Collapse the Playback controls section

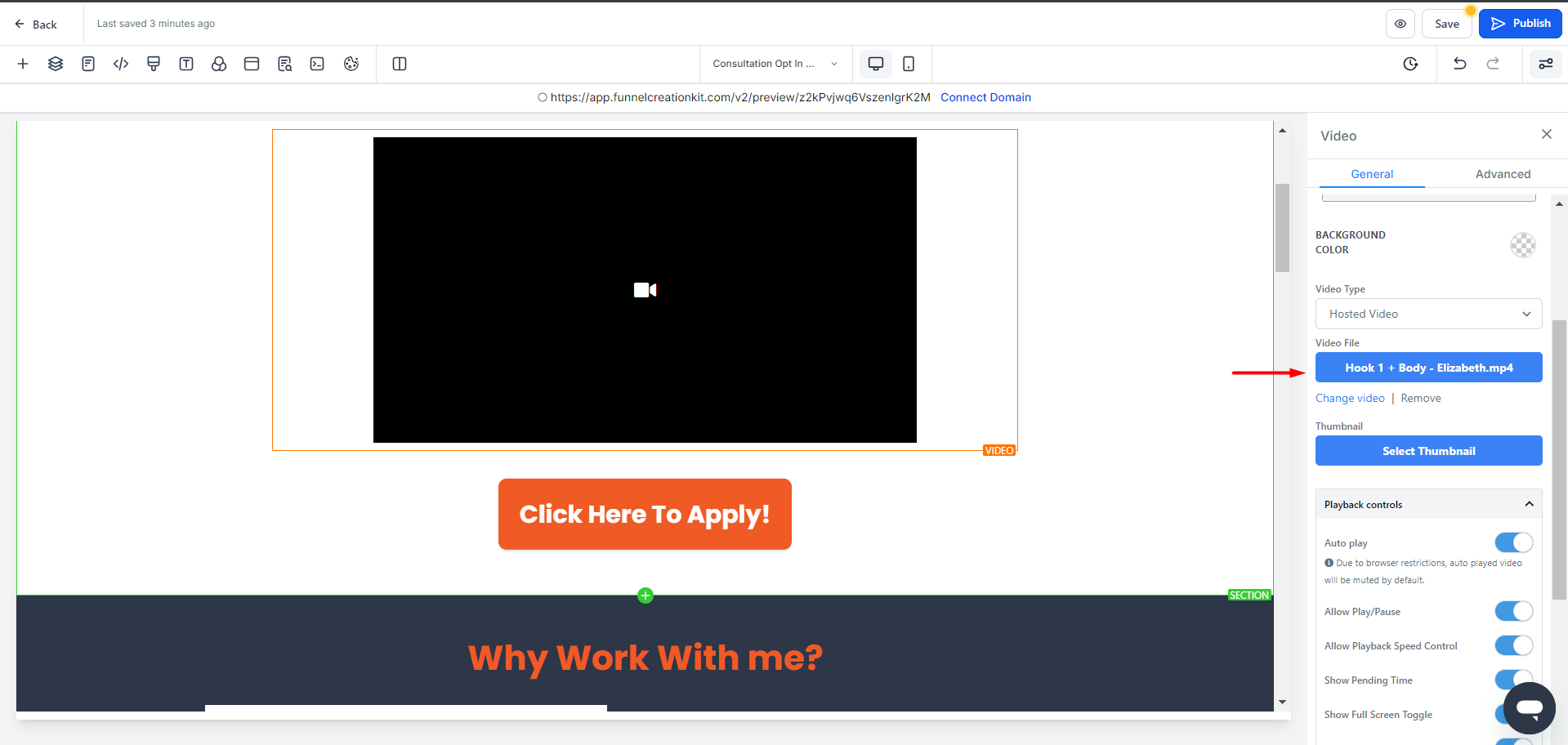pos(1529,505)
